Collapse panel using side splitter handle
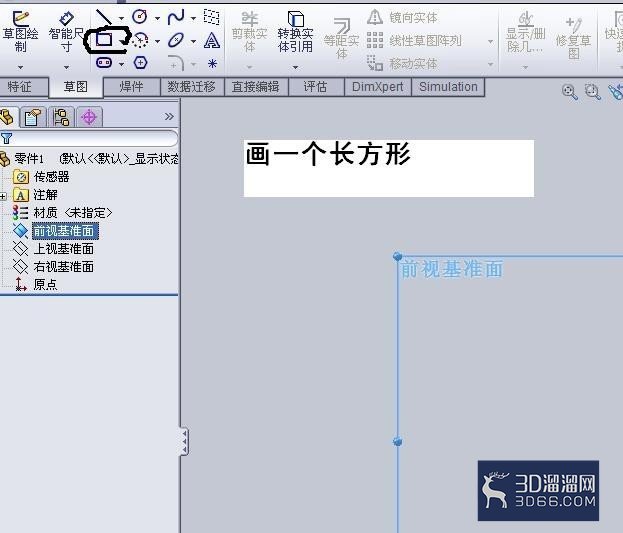The height and width of the screenshot is (533, 623). [x=184, y=441]
